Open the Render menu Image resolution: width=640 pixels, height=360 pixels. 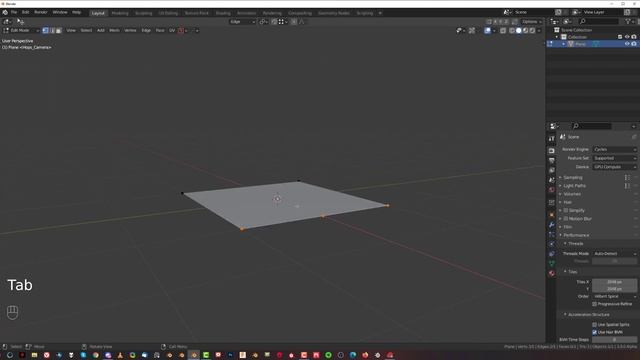40,13
